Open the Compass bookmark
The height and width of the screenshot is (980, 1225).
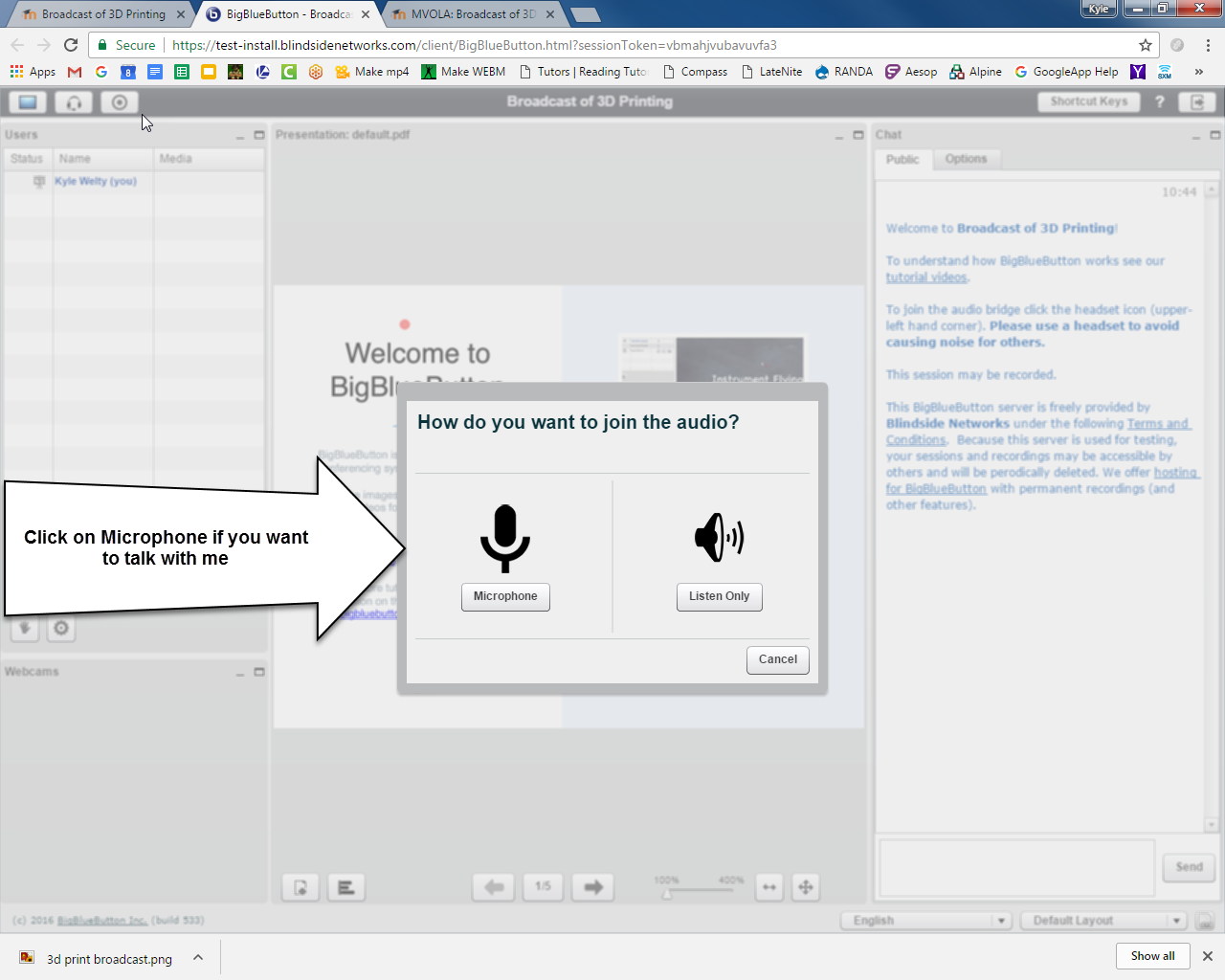[695, 72]
